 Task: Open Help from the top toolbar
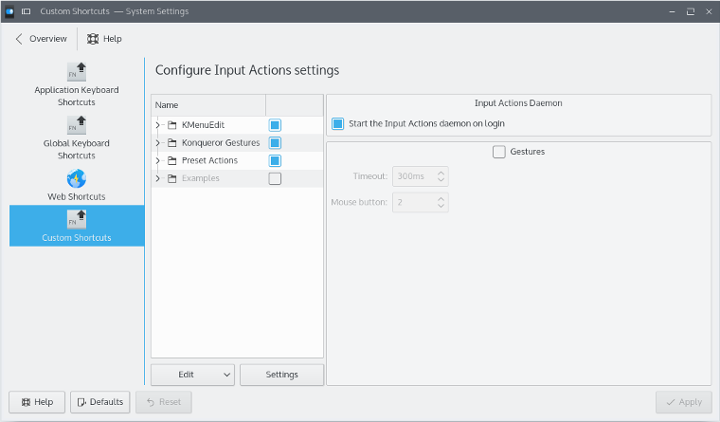[x=104, y=39]
